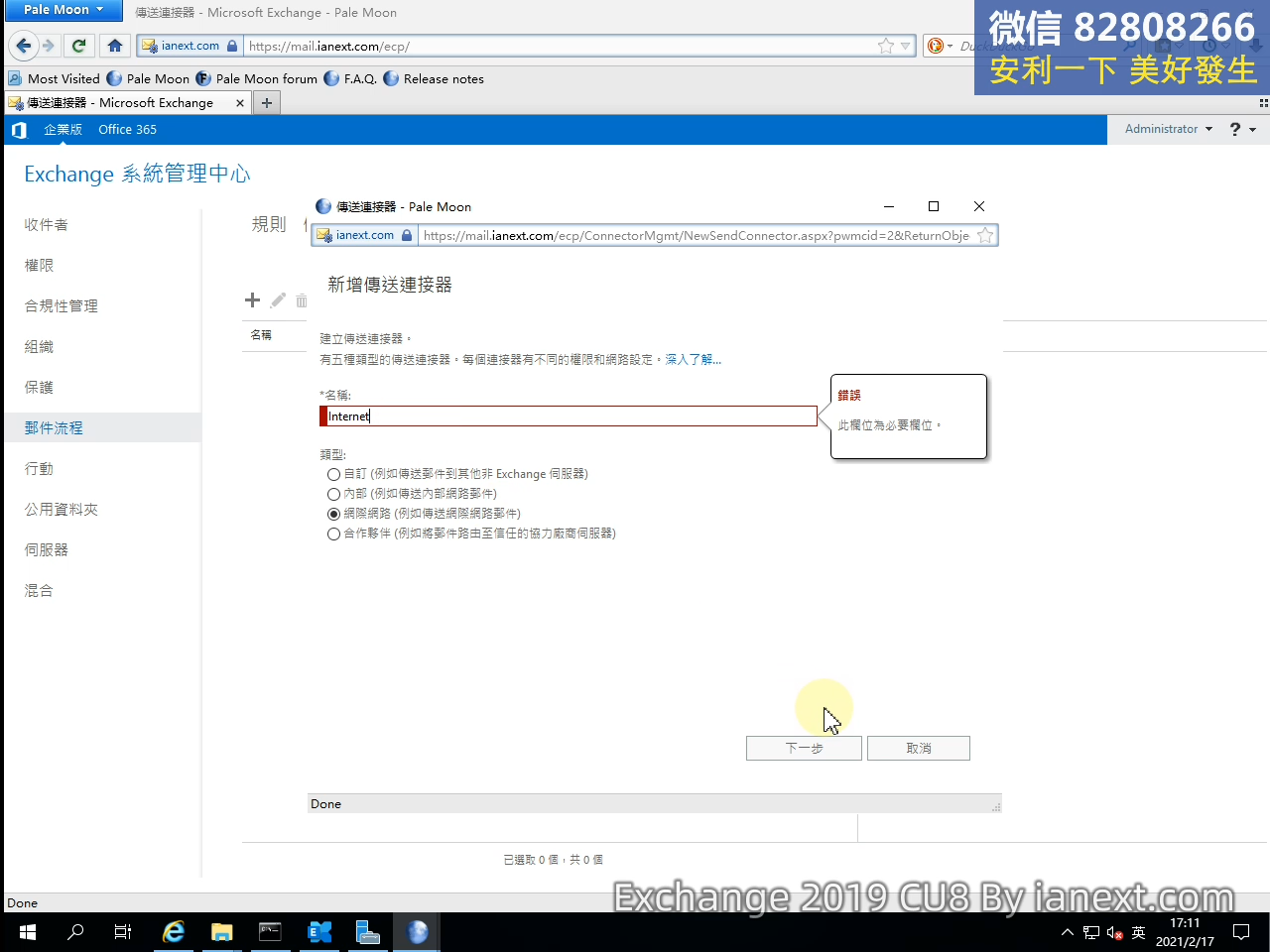Open a new browser tab with the plus button
The image size is (1270, 952).
[267, 103]
